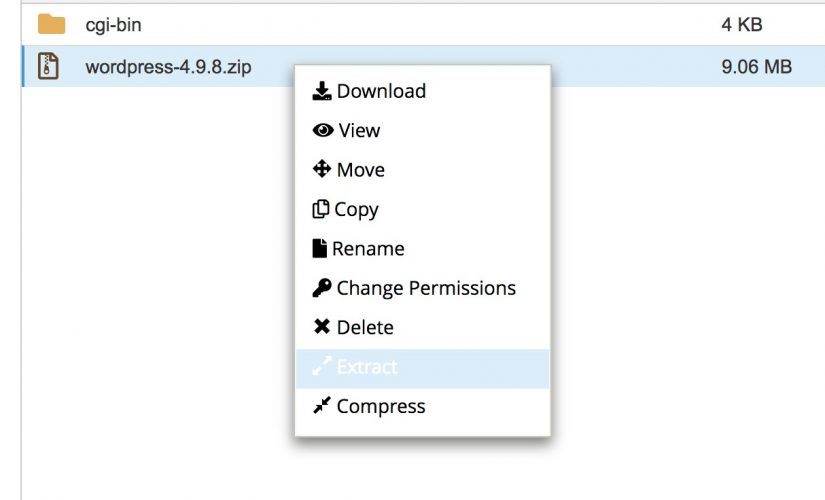Click the wordpress-4.9.8.zip file name
The image size is (825, 500).
pyautogui.click(x=168, y=67)
